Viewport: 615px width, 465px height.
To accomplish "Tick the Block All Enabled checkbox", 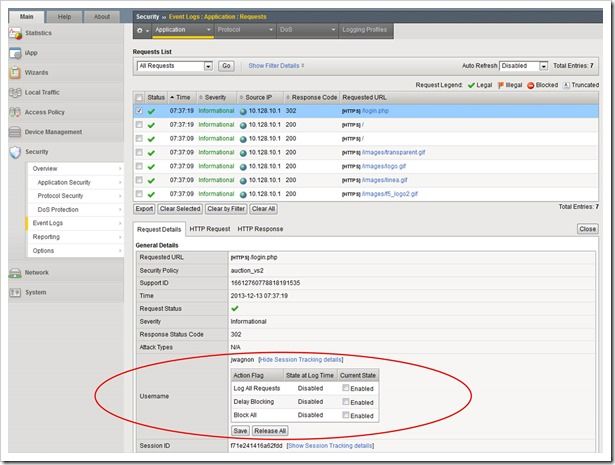I will [346, 415].
